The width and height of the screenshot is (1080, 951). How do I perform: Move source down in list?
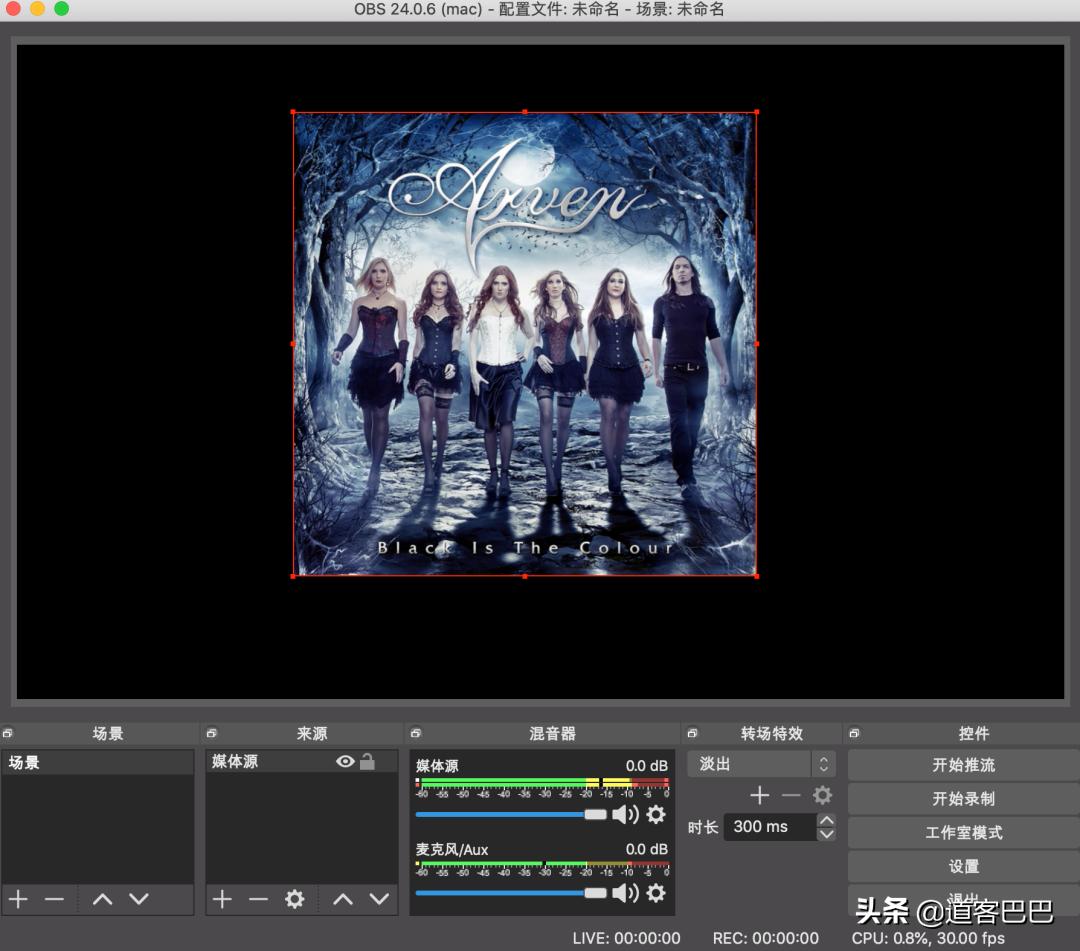380,899
